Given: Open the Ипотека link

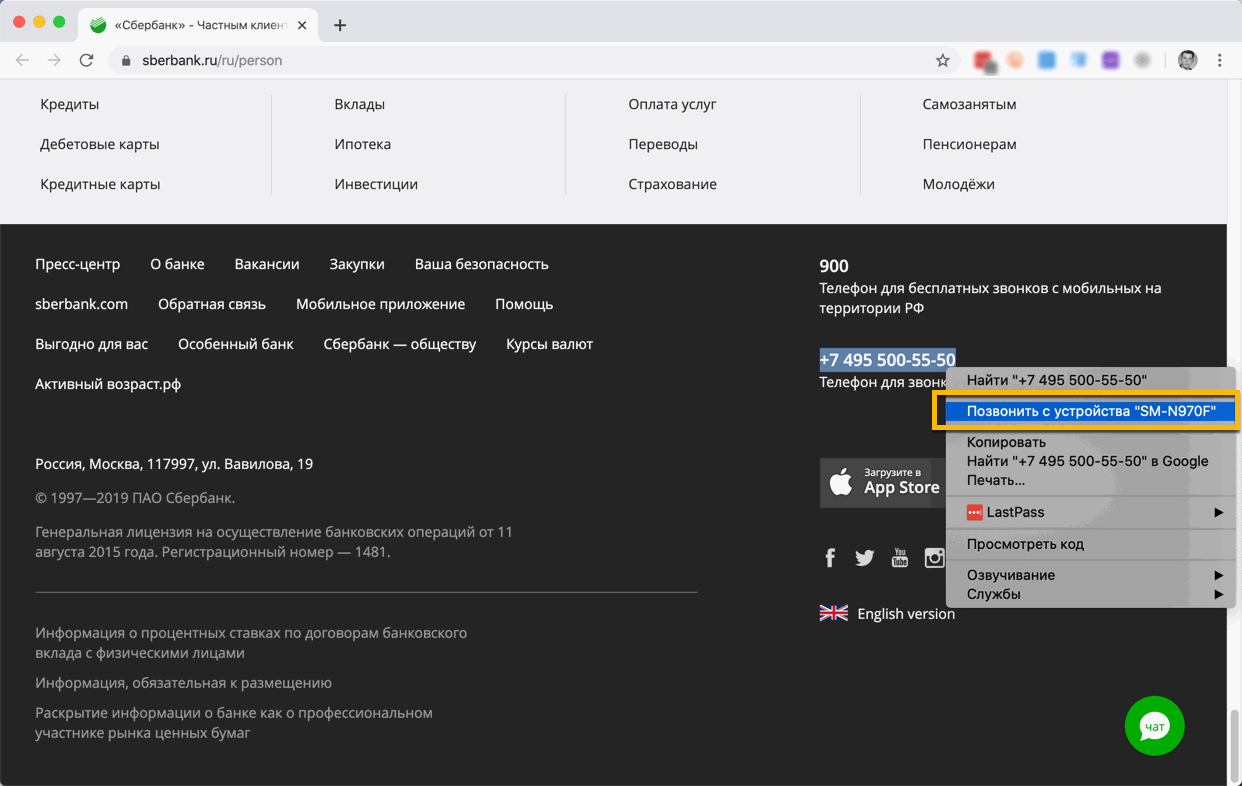Looking at the screenshot, I should [363, 144].
